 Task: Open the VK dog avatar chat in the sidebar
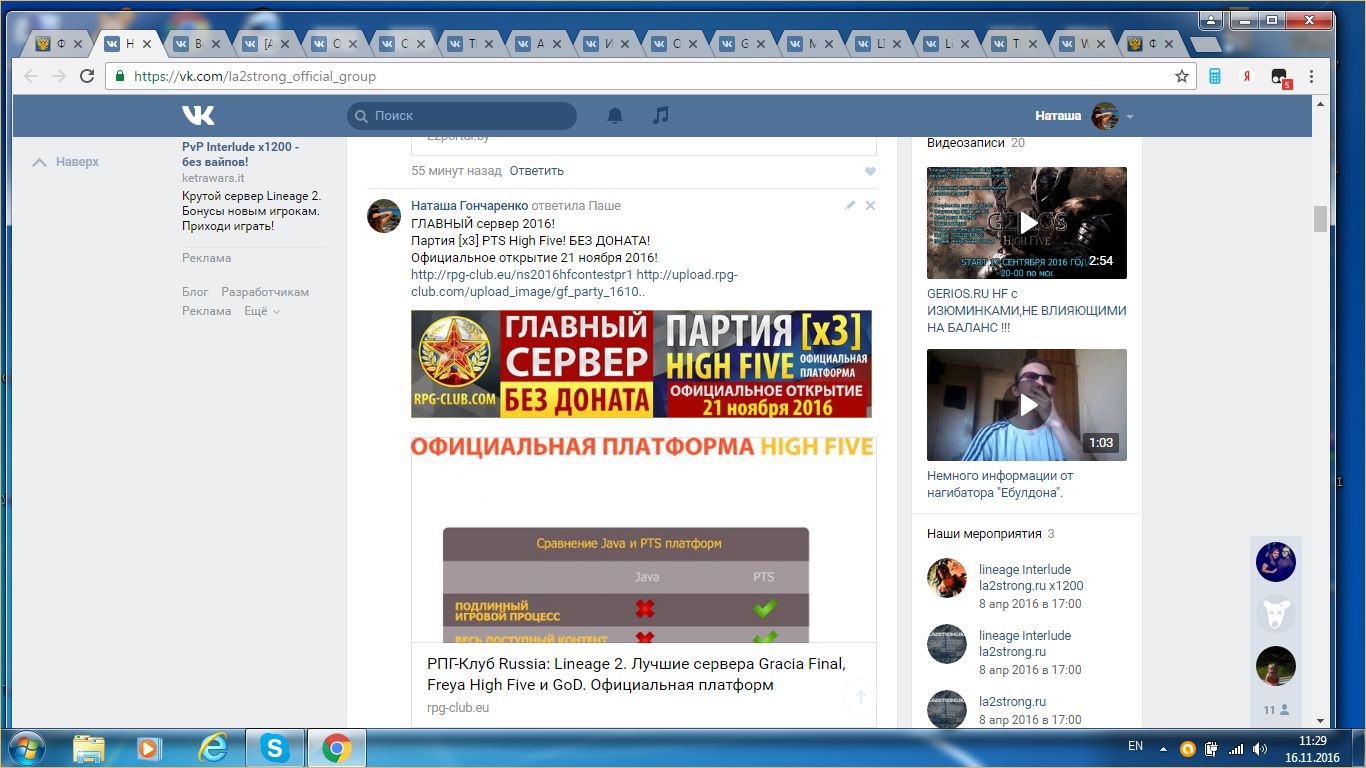(x=1276, y=614)
